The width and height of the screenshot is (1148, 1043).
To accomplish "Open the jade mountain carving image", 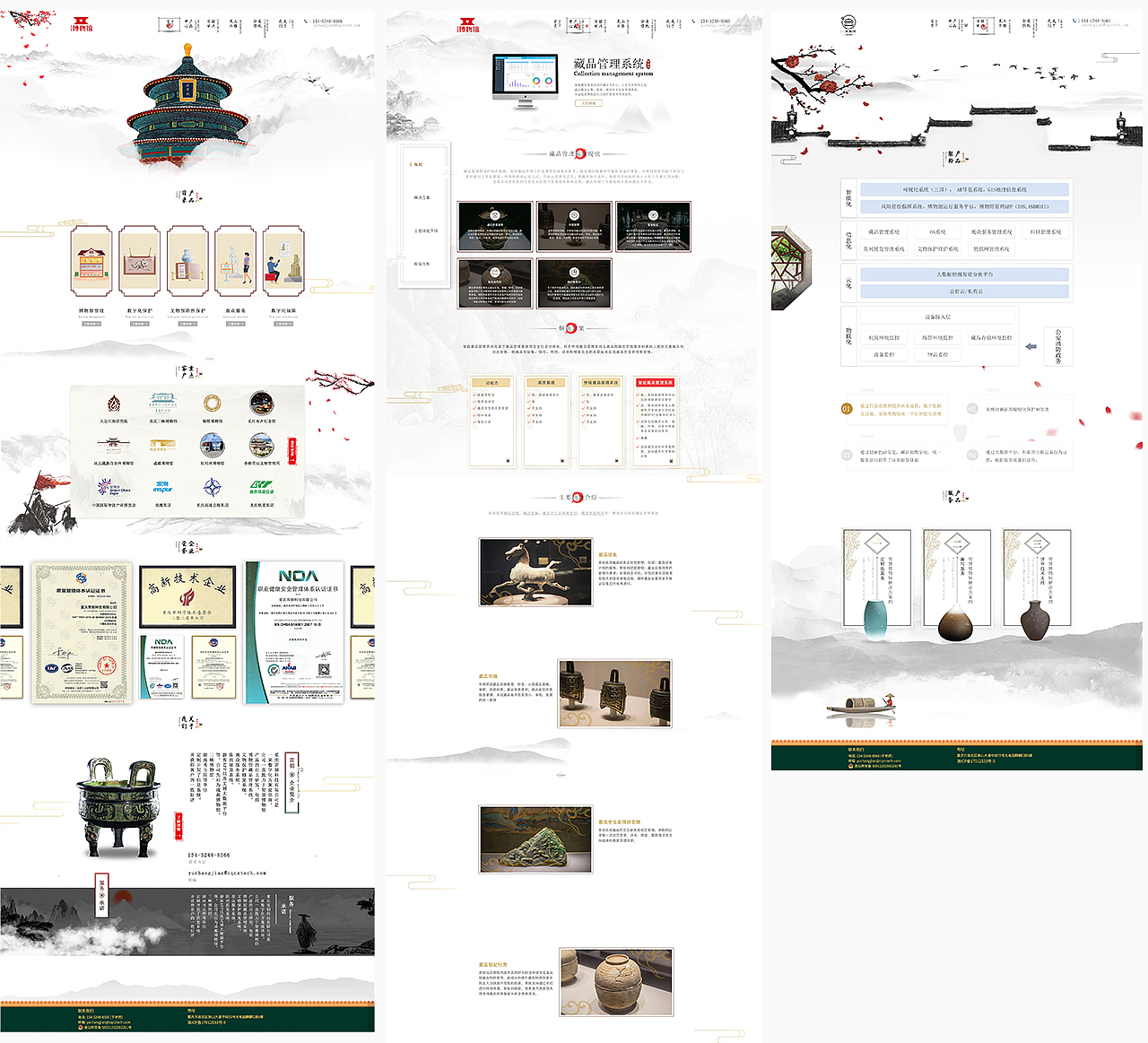I will click(x=535, y=839).
